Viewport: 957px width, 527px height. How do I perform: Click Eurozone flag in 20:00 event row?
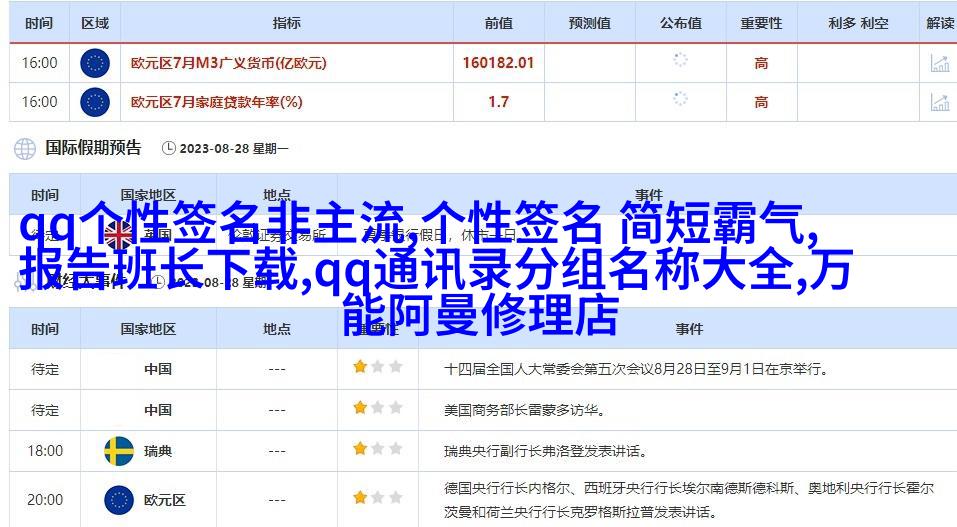point(118,500)
